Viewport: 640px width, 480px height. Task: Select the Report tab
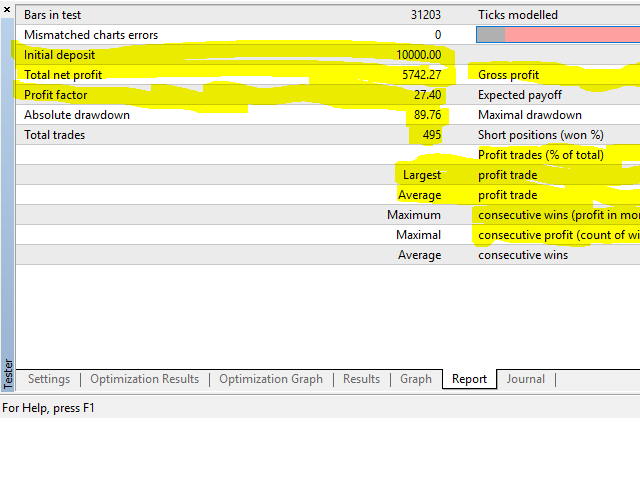(x=469, y=379)
